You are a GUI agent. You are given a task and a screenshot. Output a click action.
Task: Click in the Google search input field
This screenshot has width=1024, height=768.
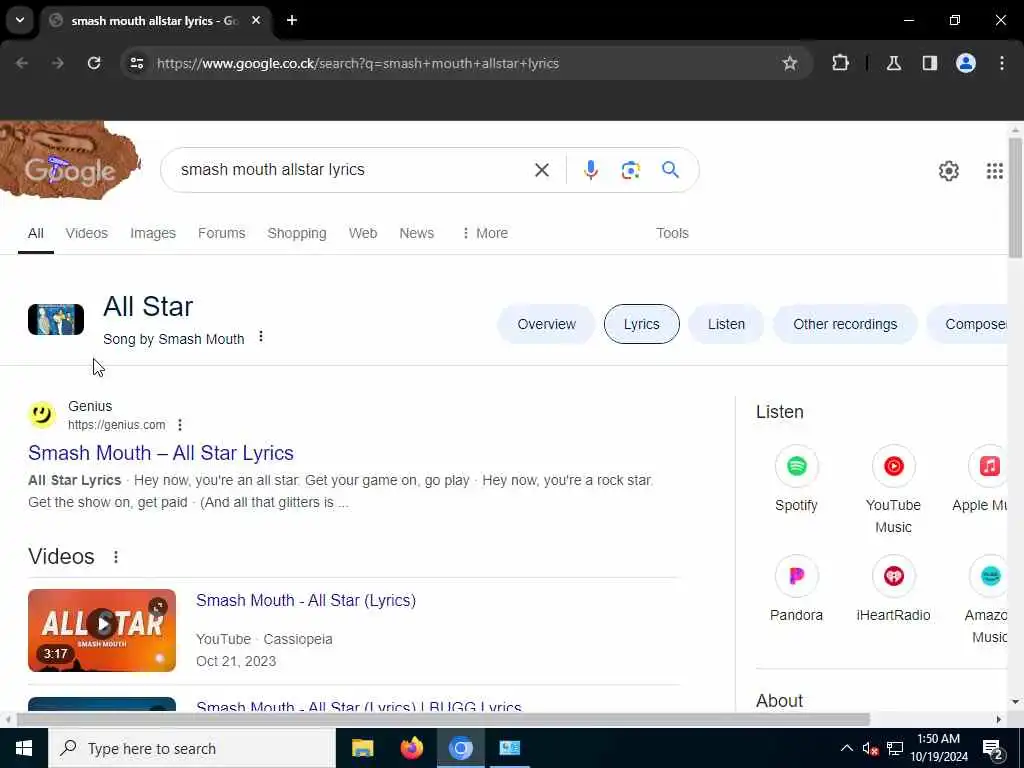pyautogui.click(x=353, y=170)
